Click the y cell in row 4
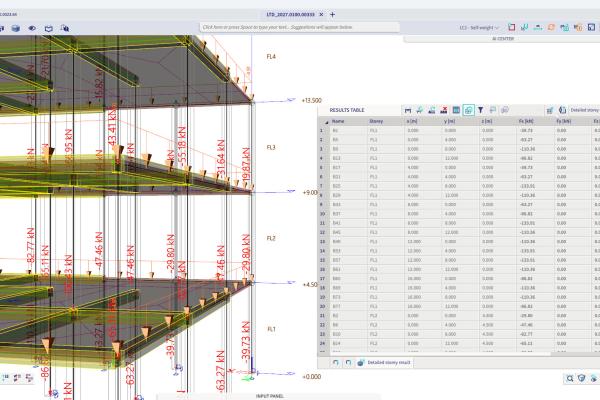Image resolution: width=600 pixels, height=400 pixels. 460,158
